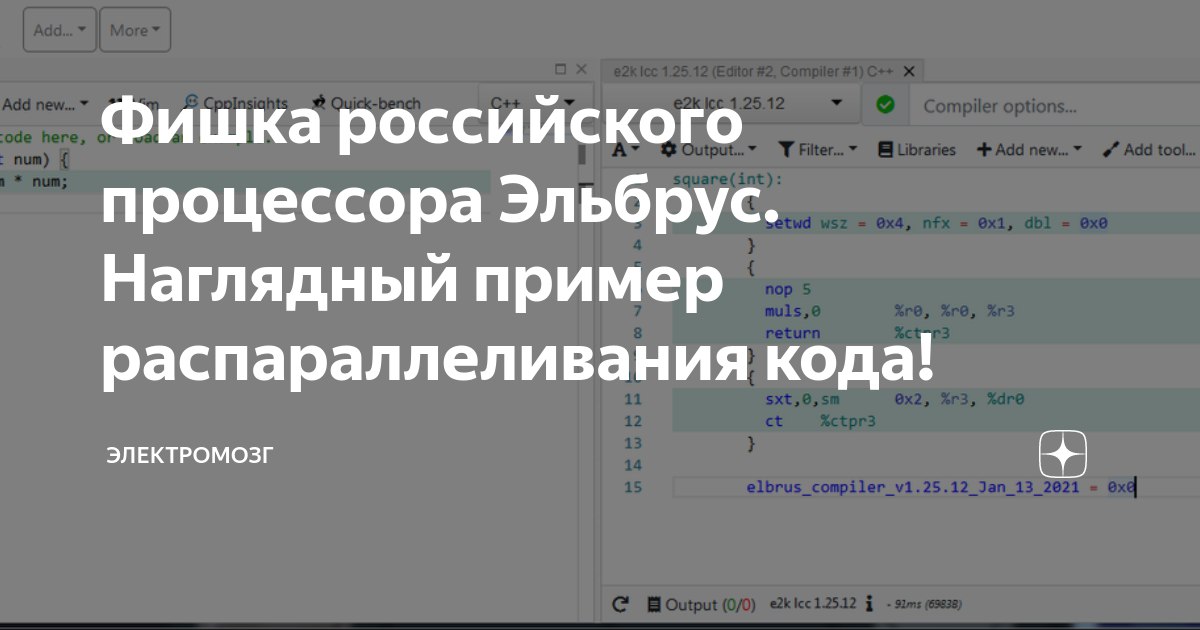Click the setwd wsz = 0x4 assembly line
The image size is (1200, 630).
point(936,224)
